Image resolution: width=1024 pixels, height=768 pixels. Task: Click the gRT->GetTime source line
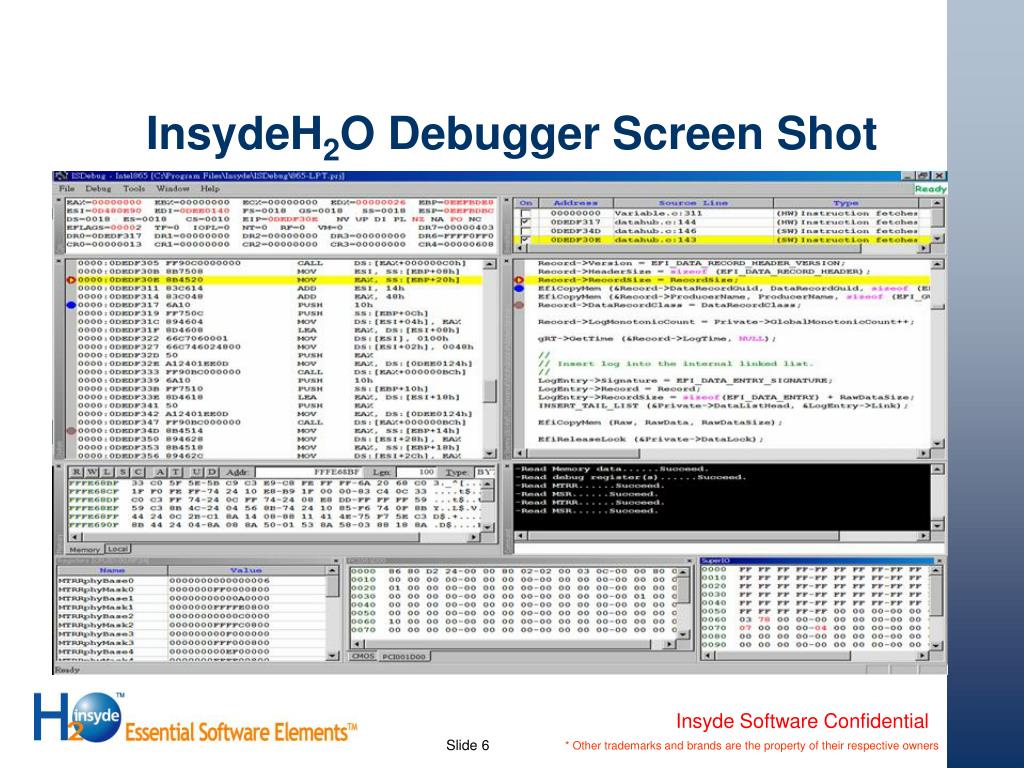(x=657, y=339)
